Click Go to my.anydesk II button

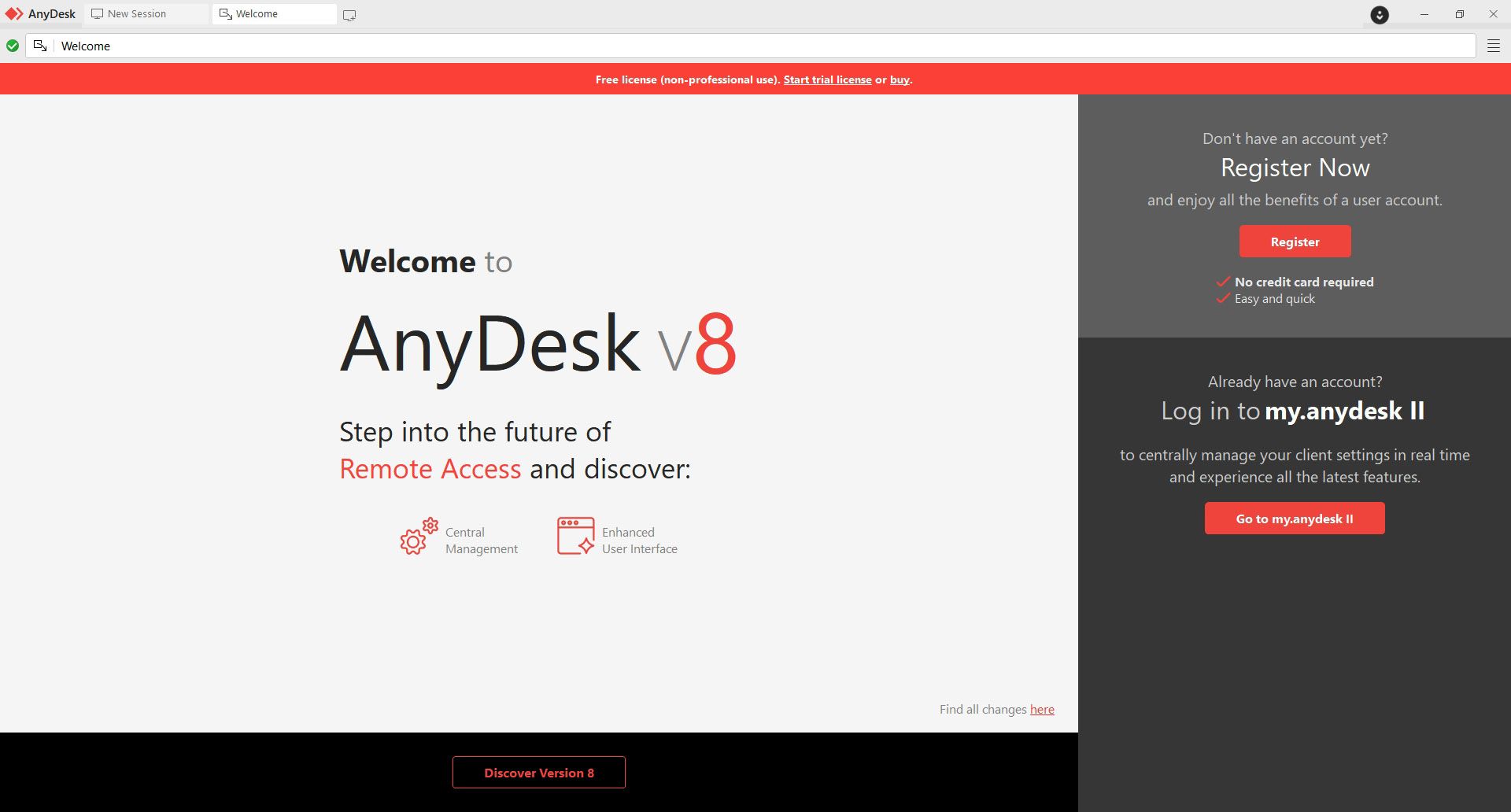coord(1295,519)
